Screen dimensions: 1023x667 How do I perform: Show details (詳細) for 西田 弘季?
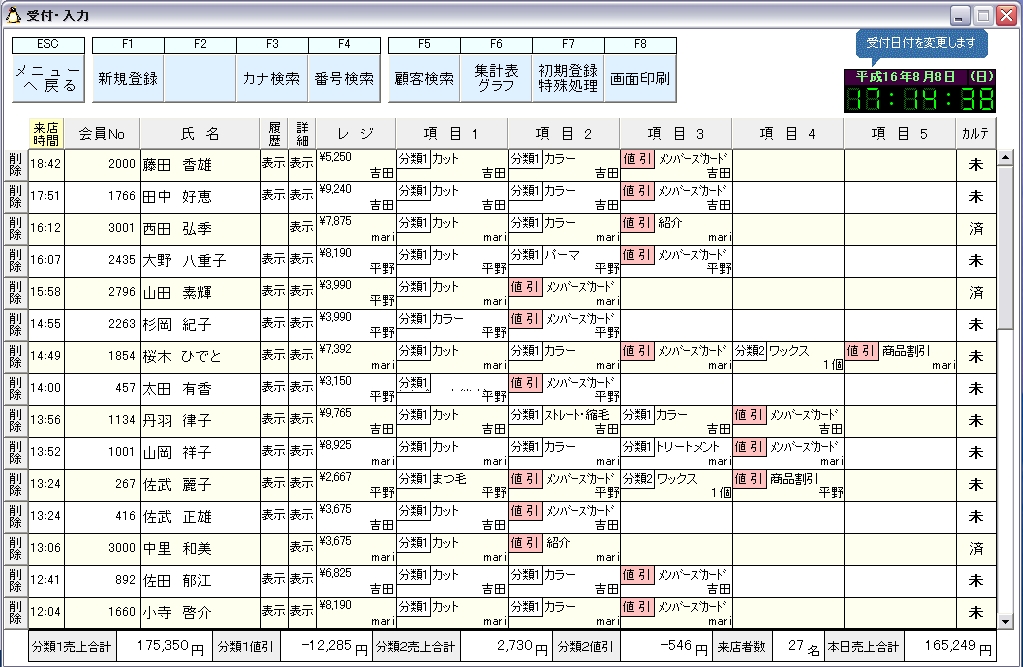(301, 229)
